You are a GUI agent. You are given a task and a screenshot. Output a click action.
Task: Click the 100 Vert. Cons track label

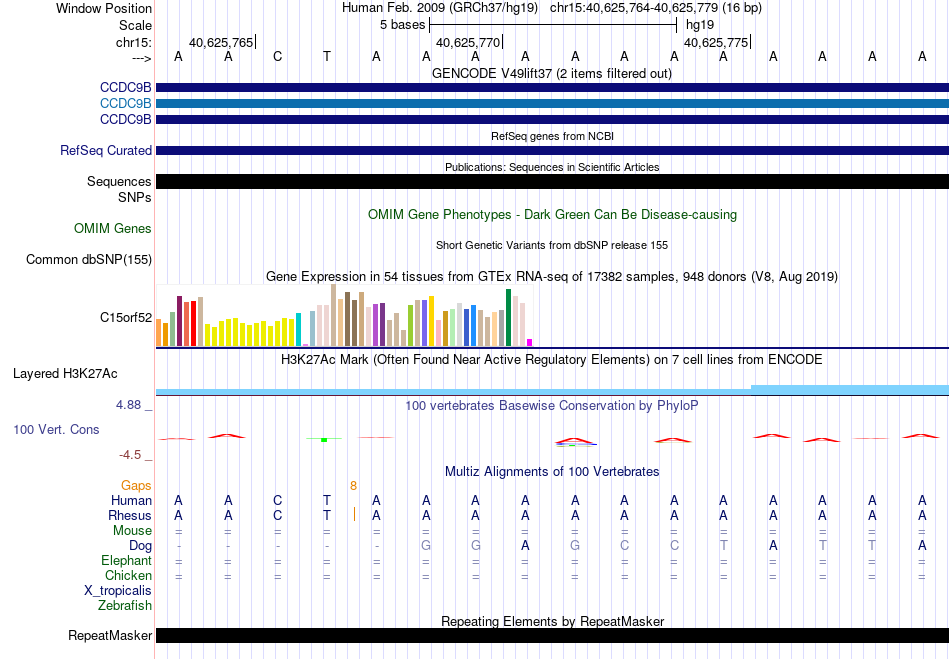click(56, 429)
